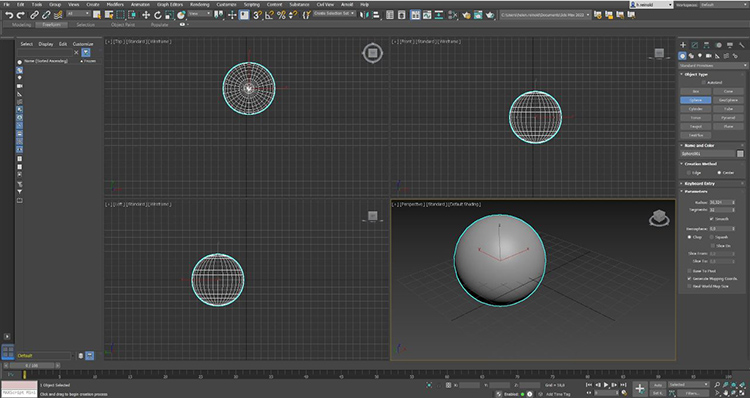Select the Center creation method radio
This screenshot has width=750, height=398.
[719, 173]
